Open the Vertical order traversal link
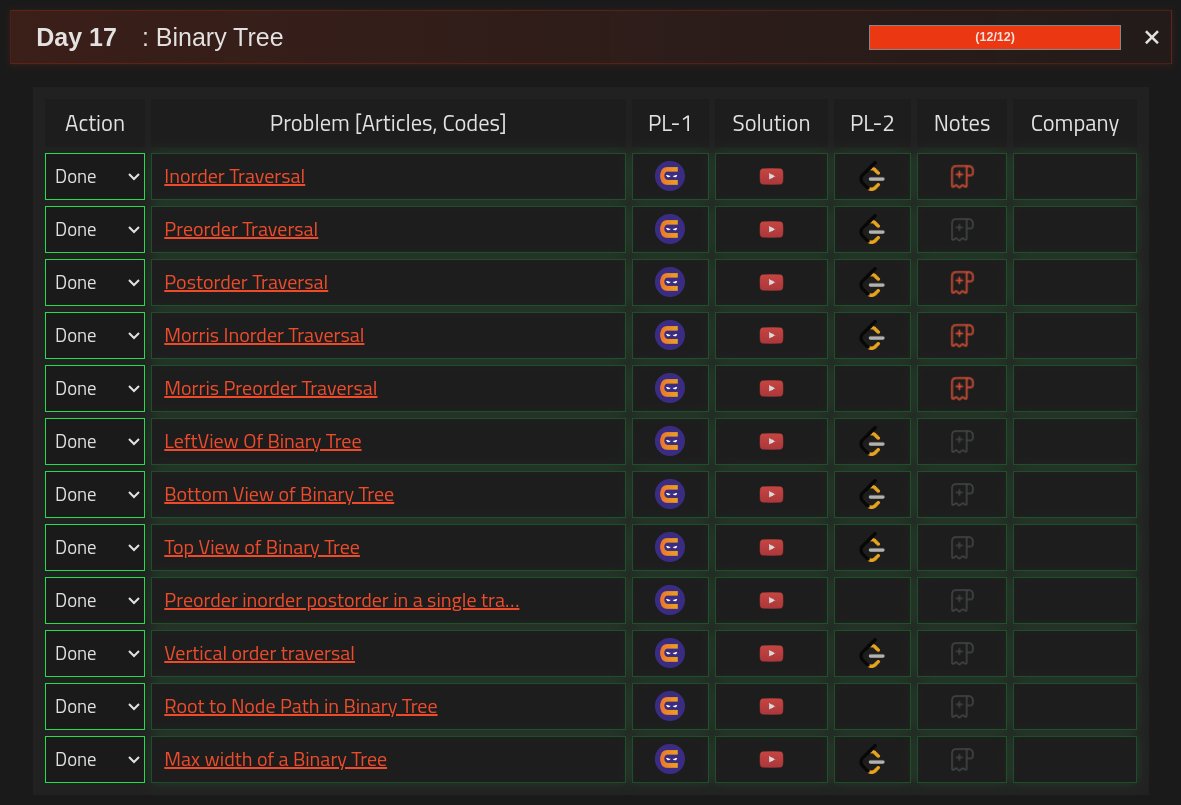 click(x=259, y=654)
